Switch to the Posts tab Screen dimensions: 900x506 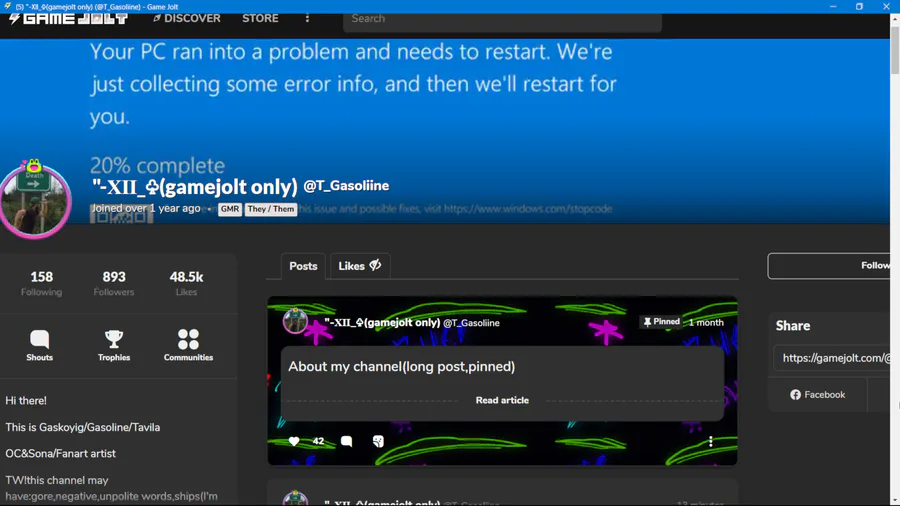point(303,266)
